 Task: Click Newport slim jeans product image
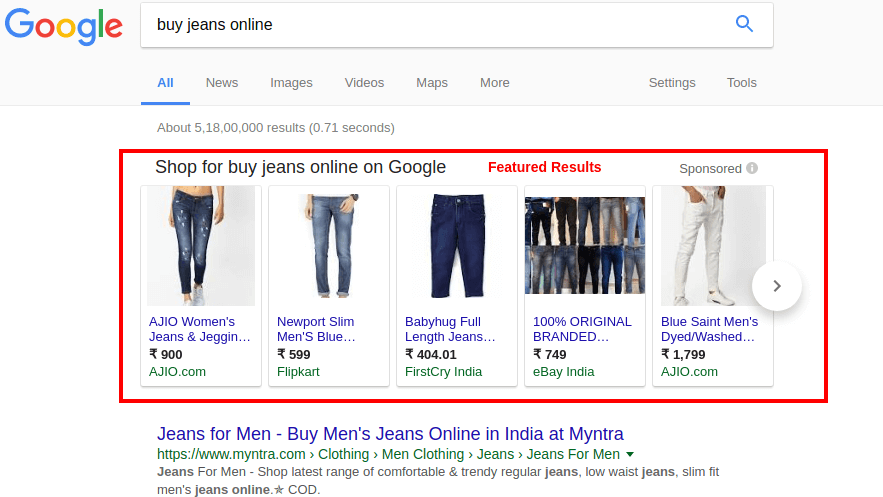pyautogui.click(x=329, y=246)
